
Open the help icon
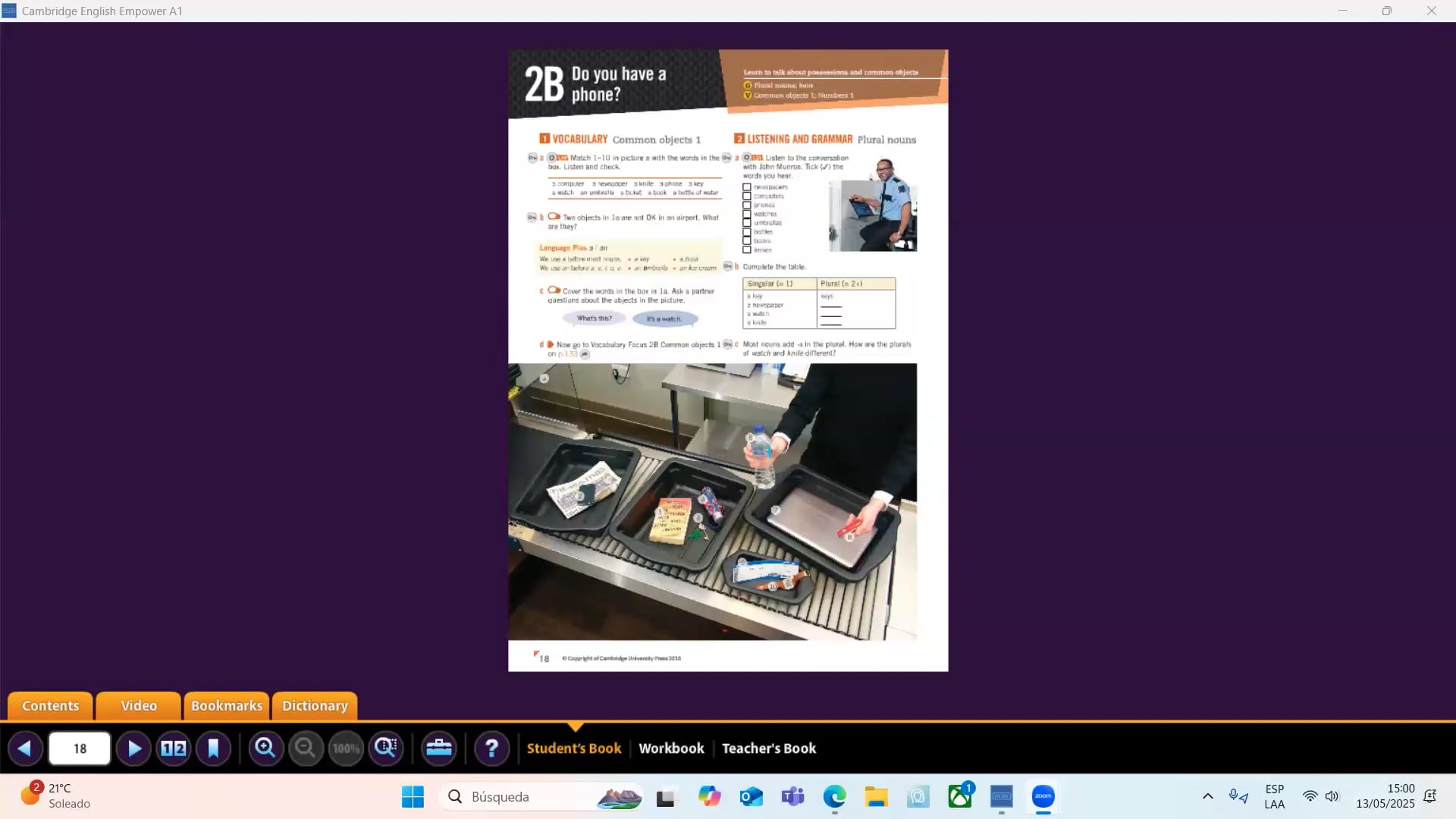point(493,748)
